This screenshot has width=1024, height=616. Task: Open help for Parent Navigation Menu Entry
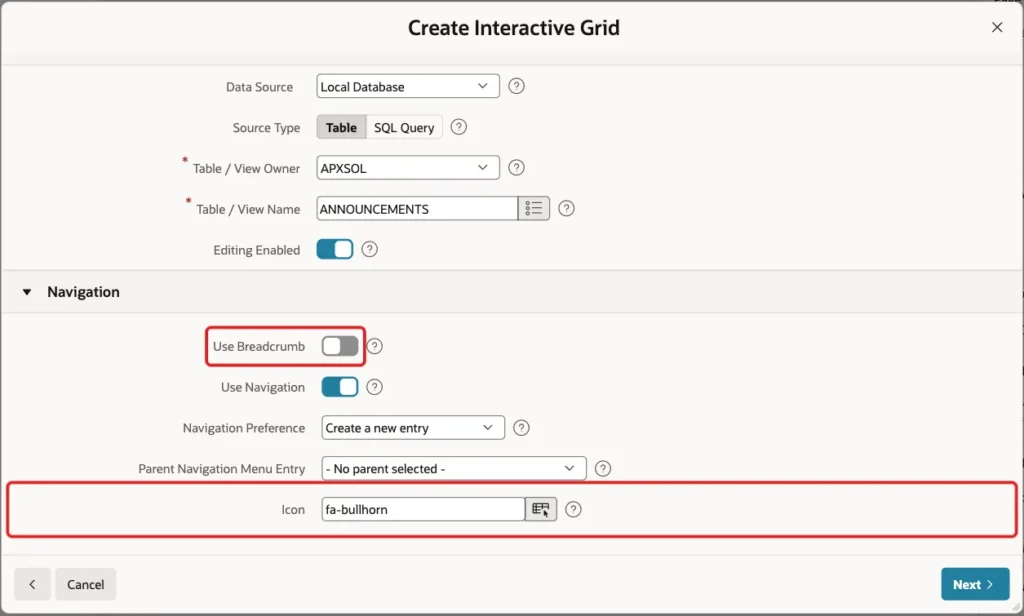tap(603, 468)
